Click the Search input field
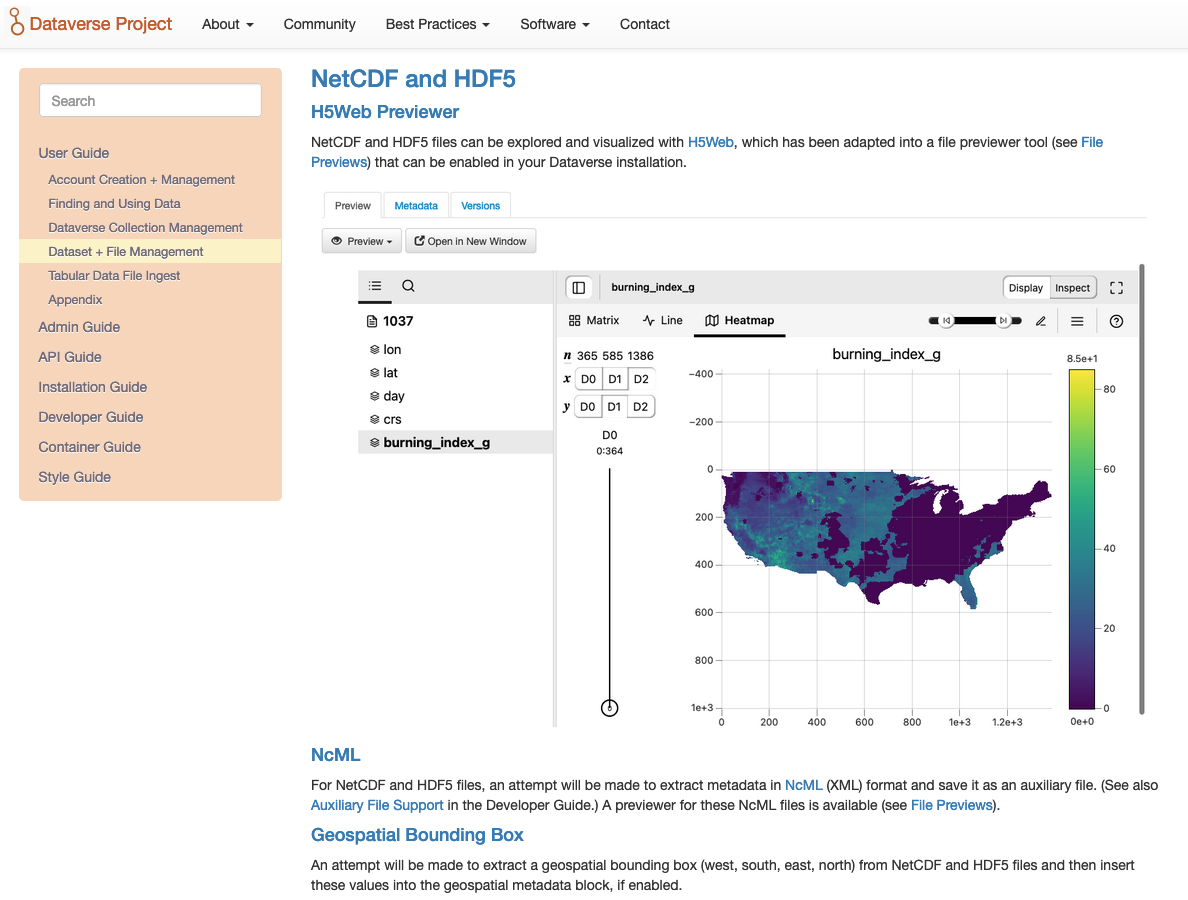Image resolution: width=1188 pixels, height=900 pixels. coord(150,101)
